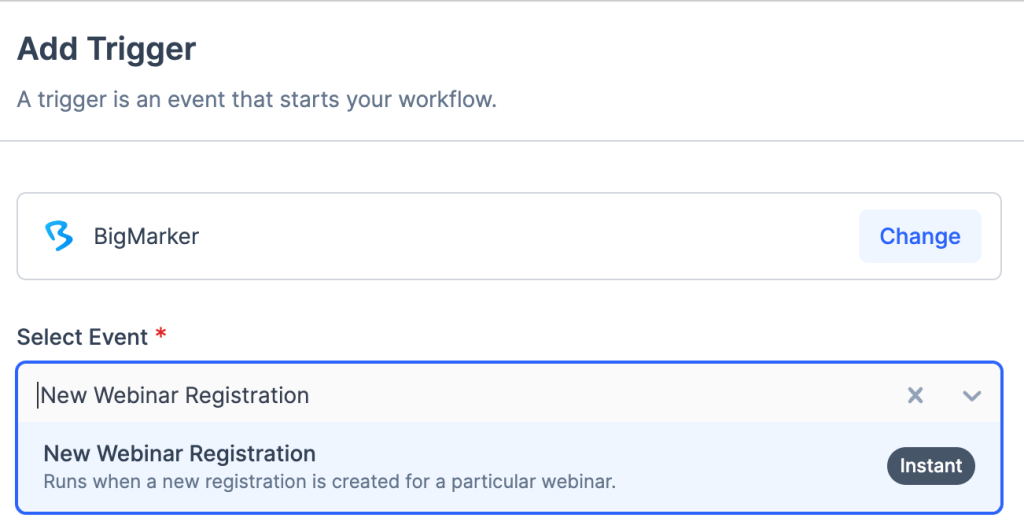Clear the selected event with X icon
Viewport: 1024px width, 529px height.
coord(915,395)
